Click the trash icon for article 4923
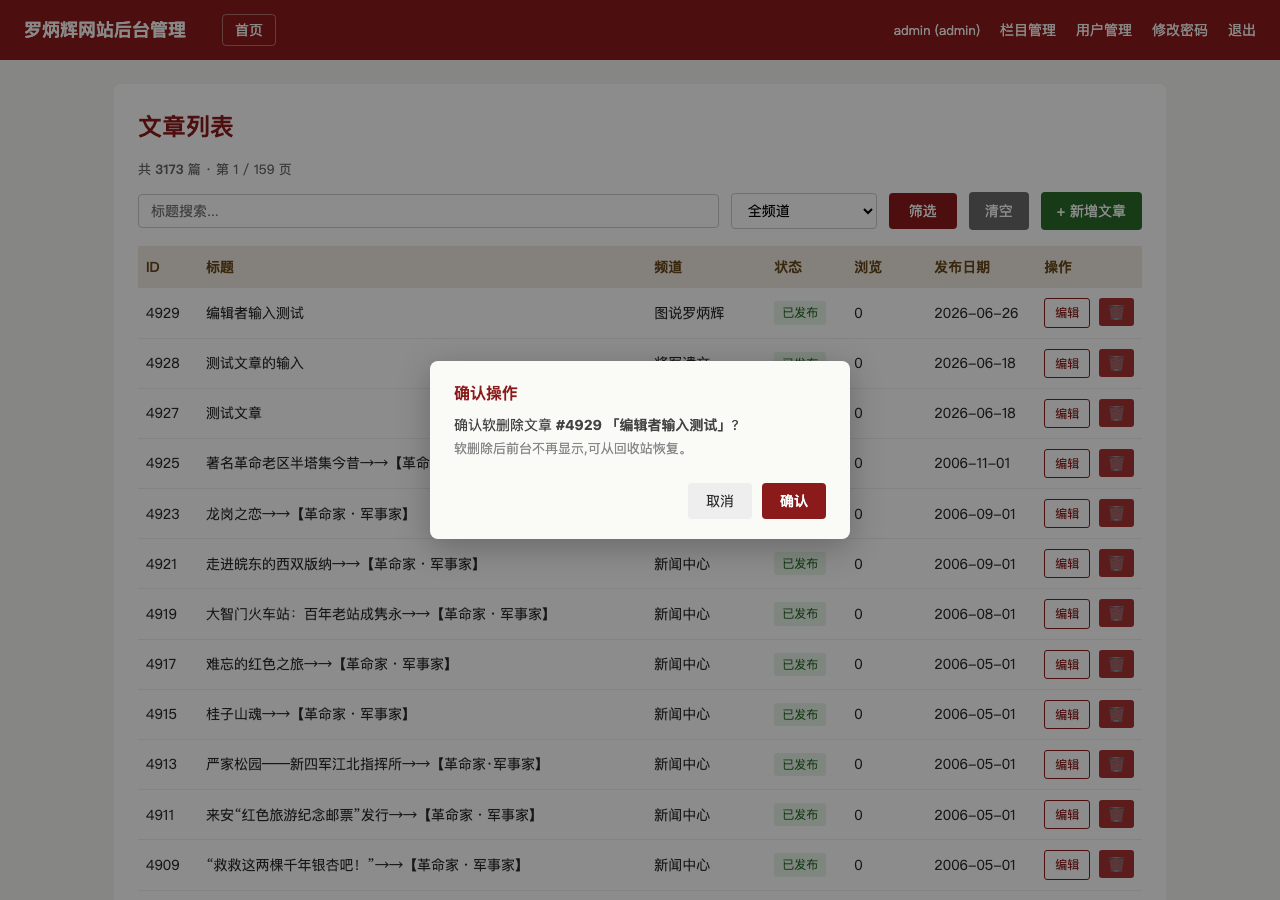This screenshot has height=900, width=1280. click(x=1116, y=513)
